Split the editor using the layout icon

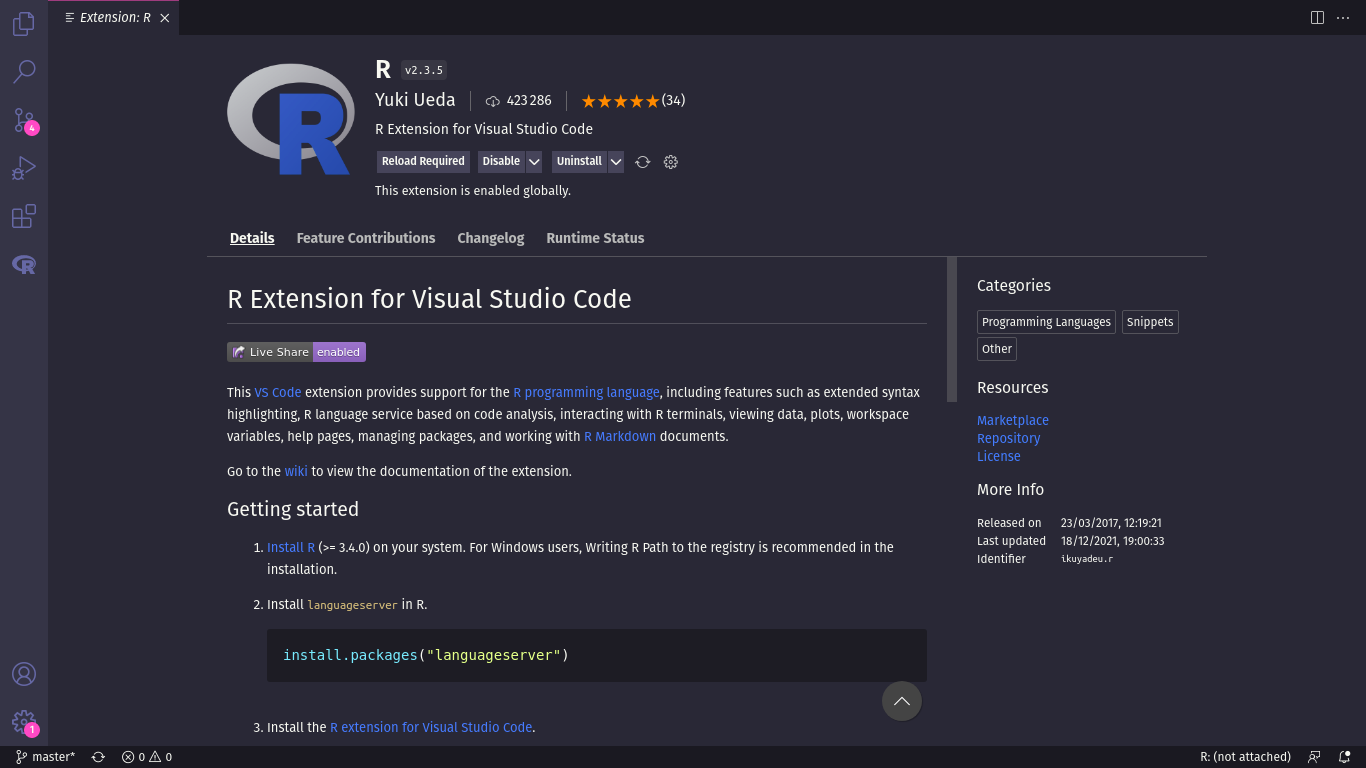pyautogui.click(x=1316, y=17)
